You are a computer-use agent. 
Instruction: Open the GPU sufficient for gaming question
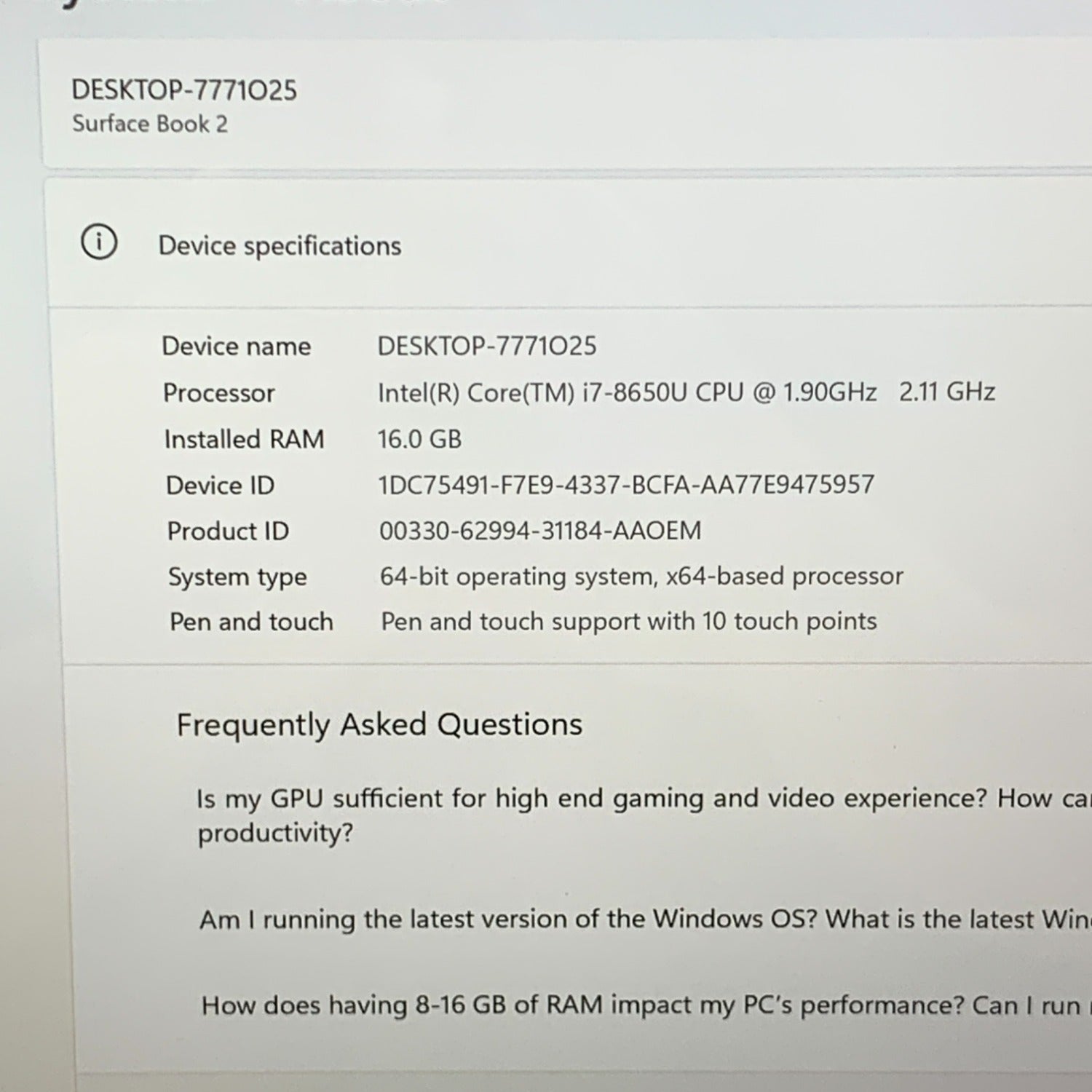click(x=644, y=815)
